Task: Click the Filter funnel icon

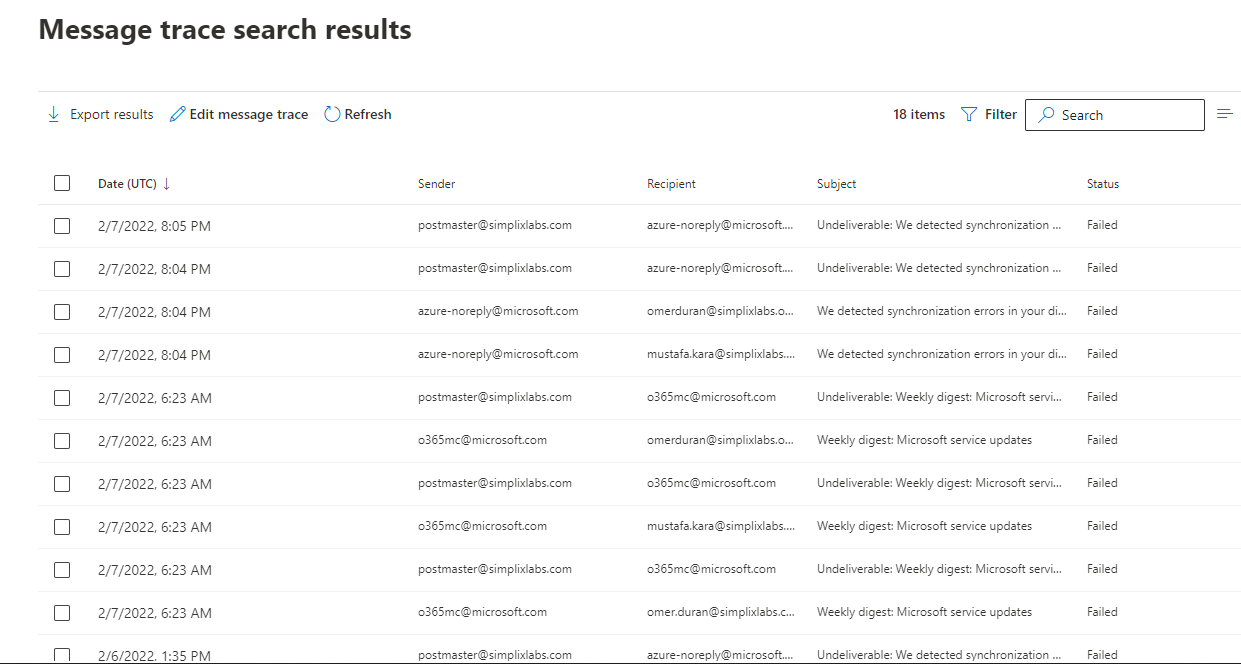Action: [969, 115]
